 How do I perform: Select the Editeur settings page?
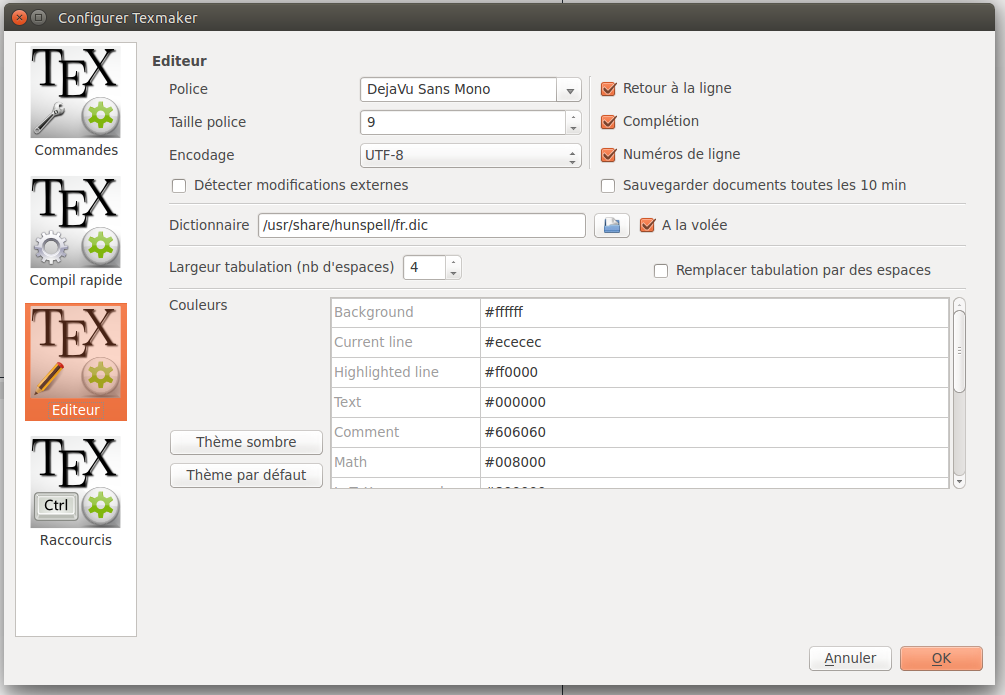(76, 362)
